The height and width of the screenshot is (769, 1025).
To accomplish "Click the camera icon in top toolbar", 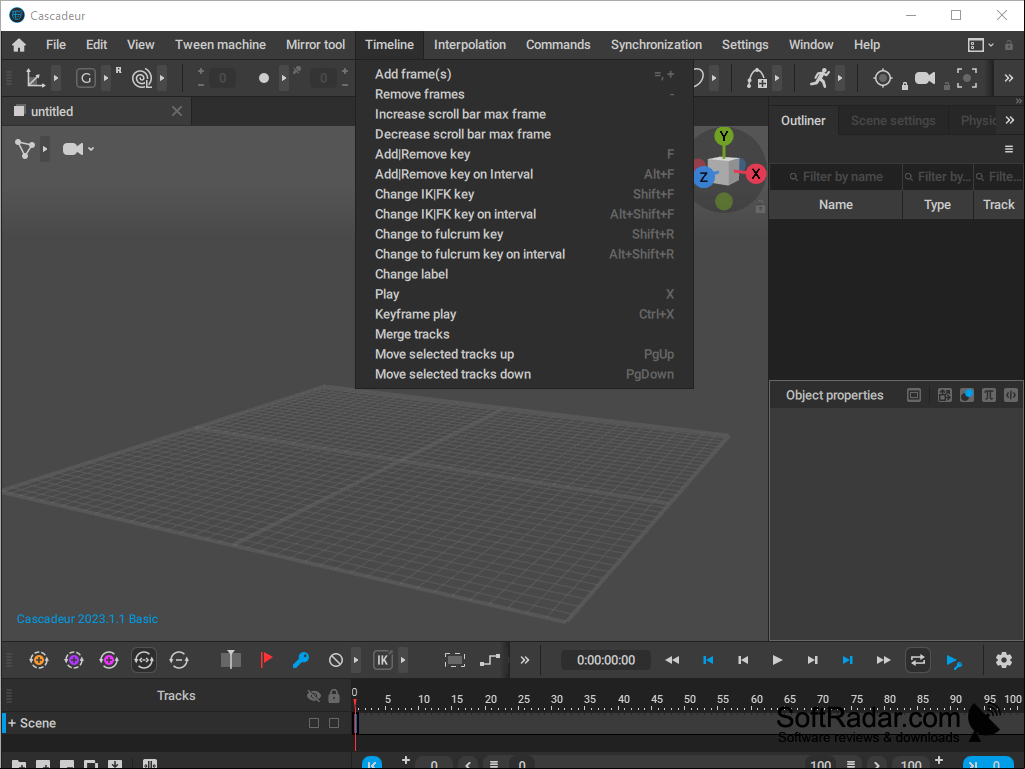I will point(924,78).
